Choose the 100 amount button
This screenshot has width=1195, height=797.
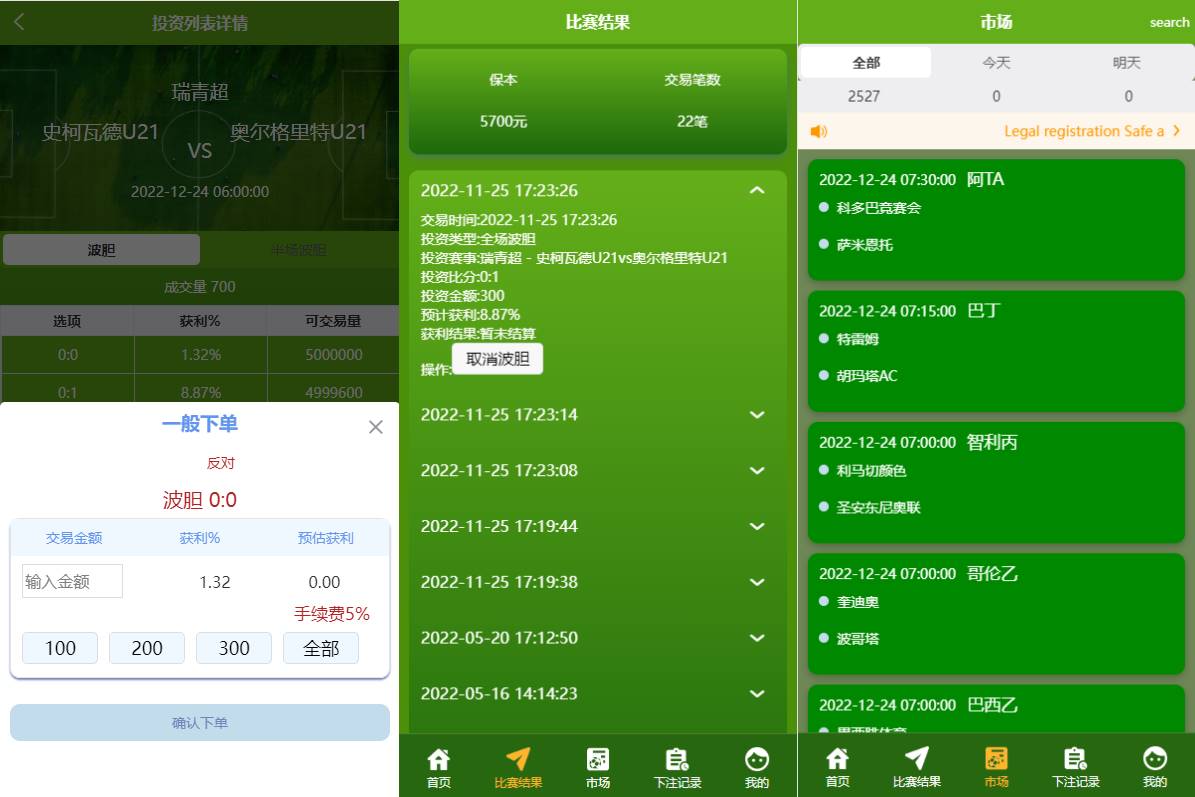coord(60,648)
